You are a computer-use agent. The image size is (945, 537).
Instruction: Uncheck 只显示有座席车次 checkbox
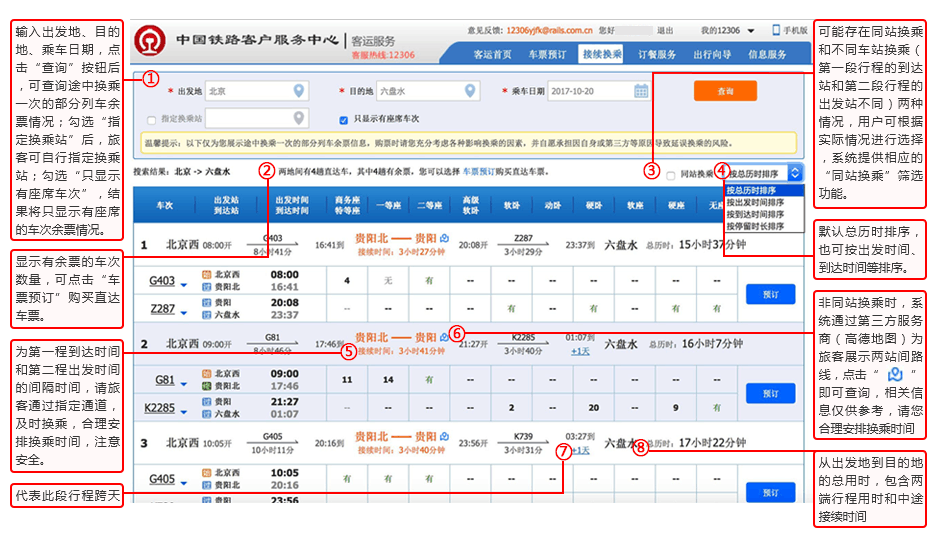(x=343, y=119)
